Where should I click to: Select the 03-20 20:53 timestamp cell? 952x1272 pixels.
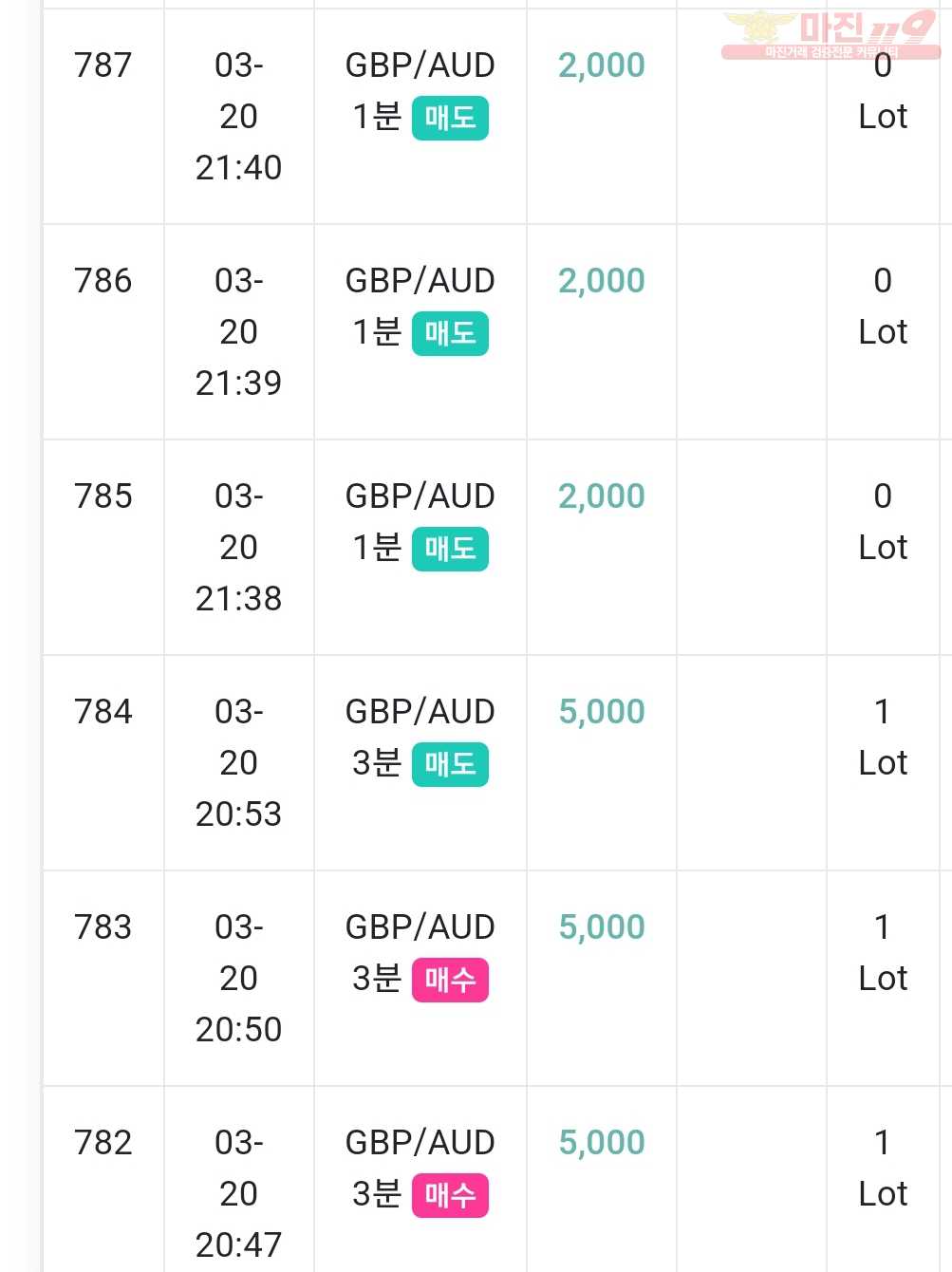tap(239, 763)
